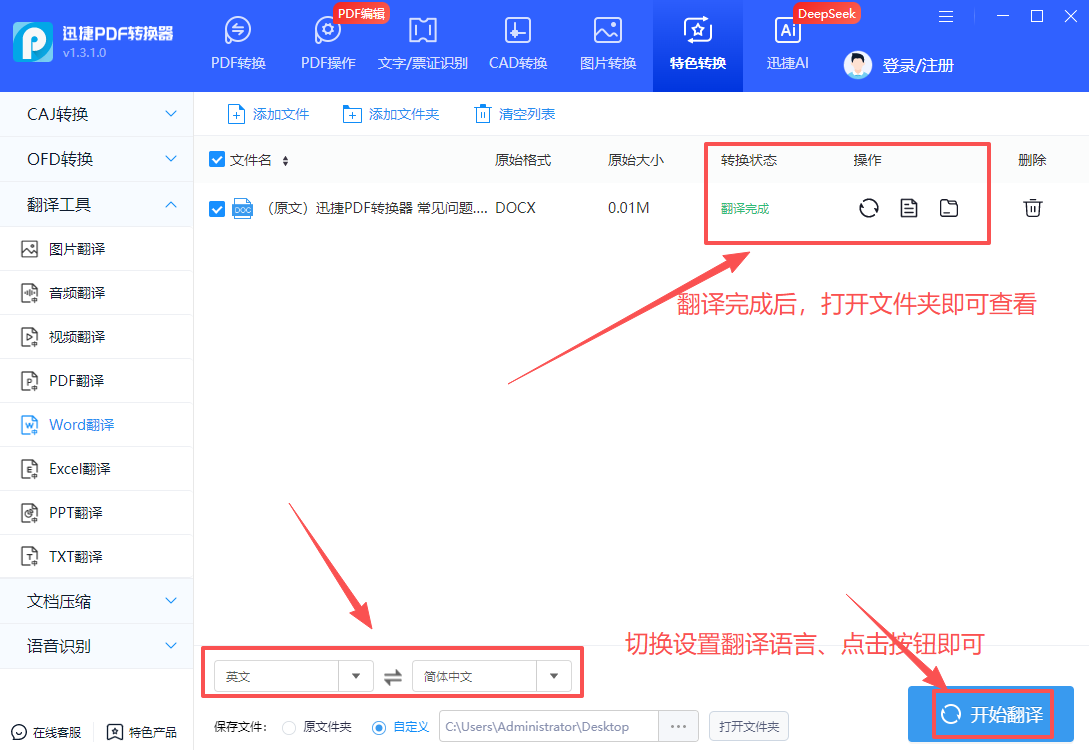Open the output folder icon in 操作 column
This screenshot has height=750, width=1089.
click(948, 208)
